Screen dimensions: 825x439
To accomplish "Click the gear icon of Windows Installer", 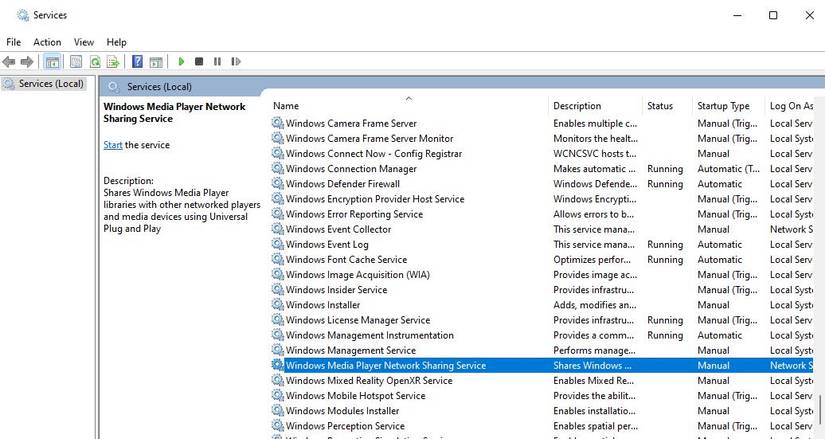I will tap(277, 304).
